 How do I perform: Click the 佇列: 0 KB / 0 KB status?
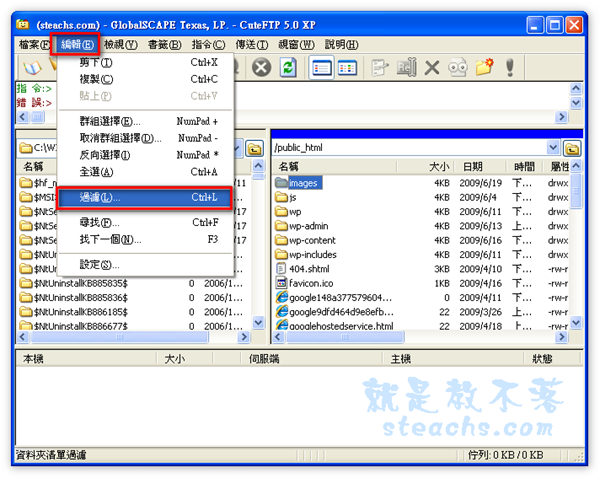505,455
